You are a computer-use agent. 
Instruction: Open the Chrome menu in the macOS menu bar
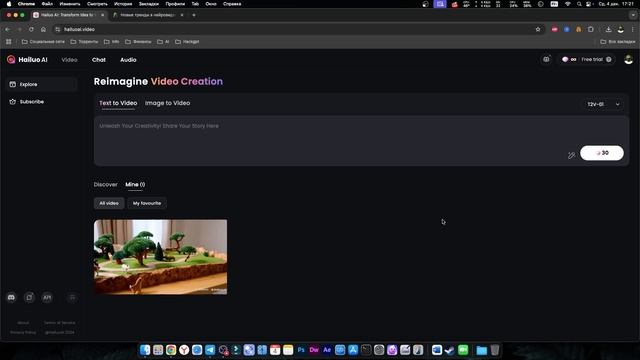(26, 4)
